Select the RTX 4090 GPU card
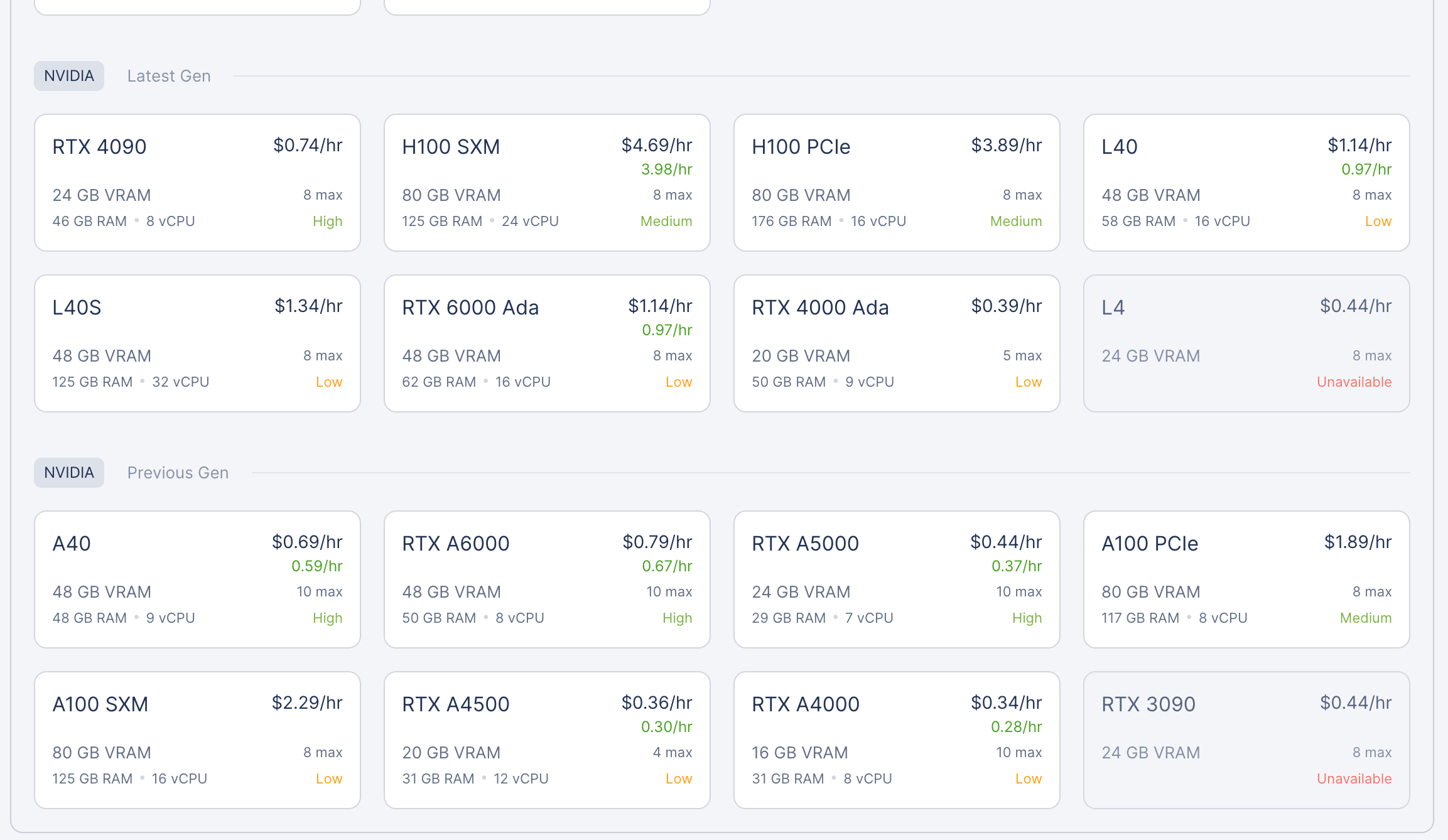The height and width of the screenshot is (840, 1448). [x=197, y=182]
